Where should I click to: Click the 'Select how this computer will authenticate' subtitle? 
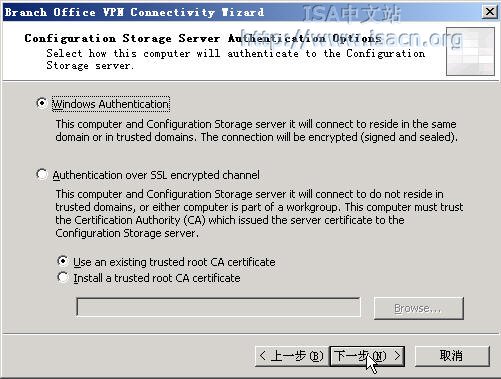(236, 59)
